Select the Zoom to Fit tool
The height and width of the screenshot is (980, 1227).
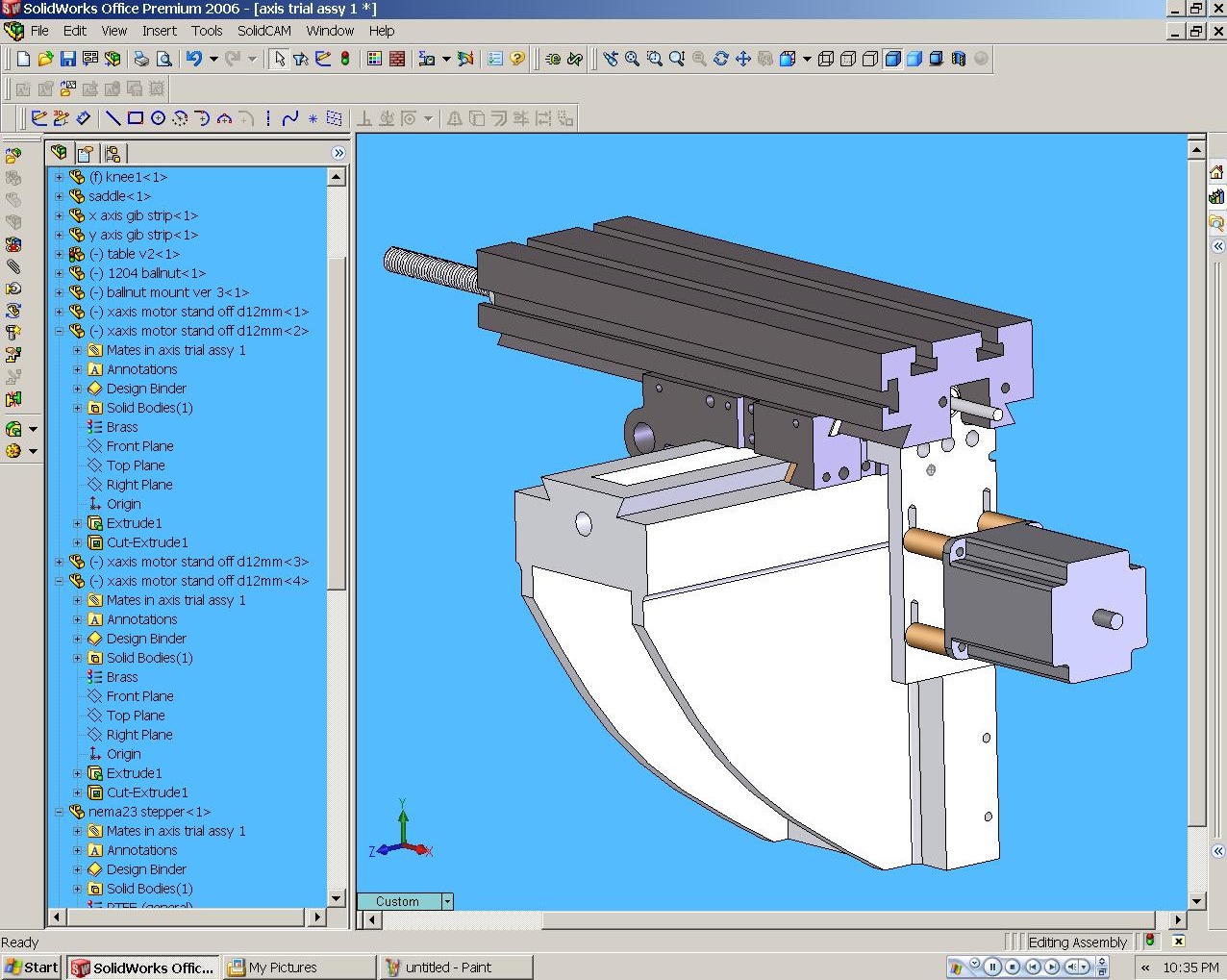(x=632, y=59)
